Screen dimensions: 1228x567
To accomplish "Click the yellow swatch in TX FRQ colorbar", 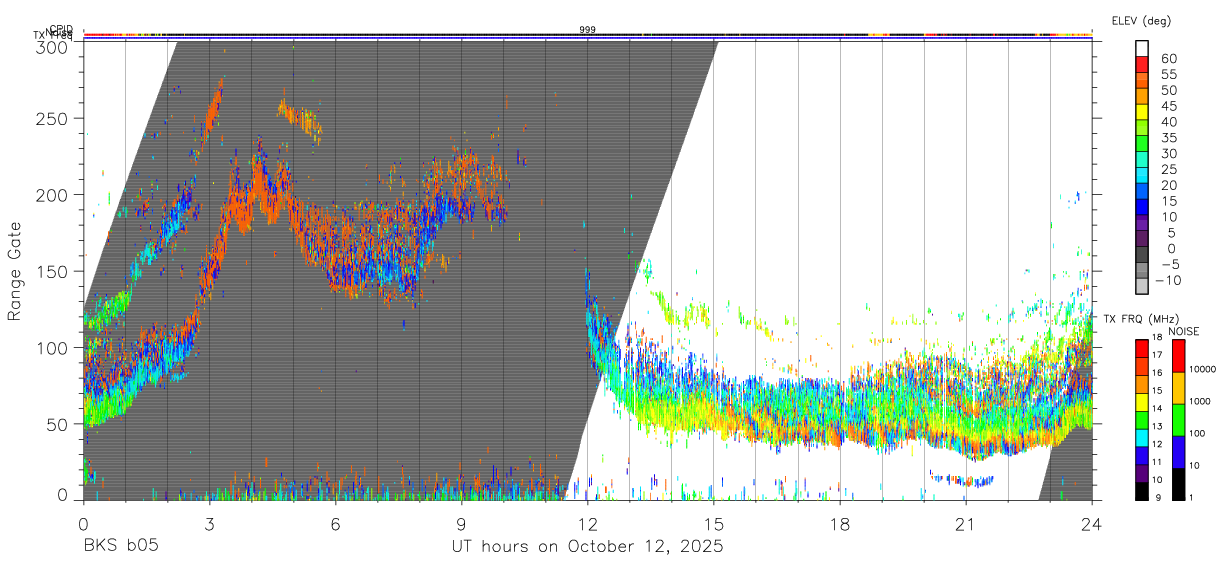I will coord(1142,401).
